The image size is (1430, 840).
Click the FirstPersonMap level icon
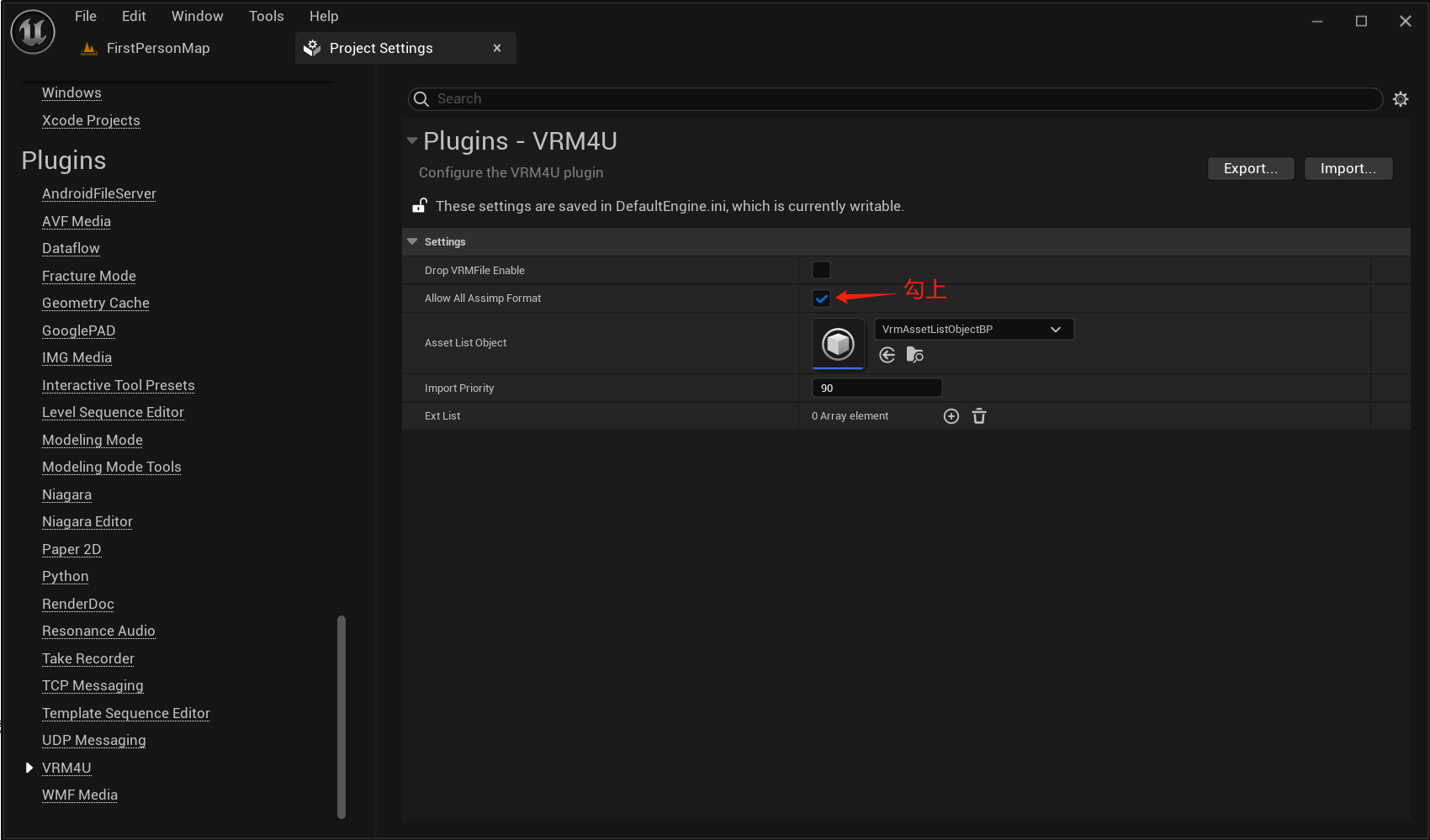coord(88,48)
